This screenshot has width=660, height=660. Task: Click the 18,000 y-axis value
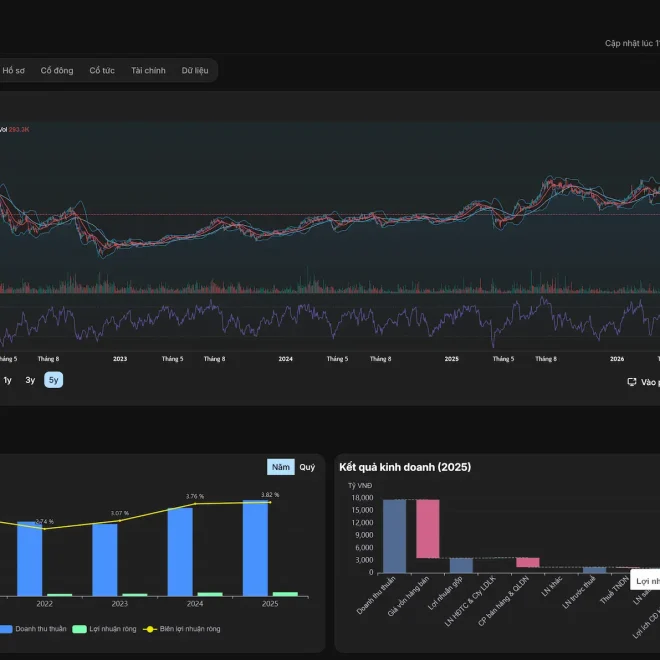point(362,498)
